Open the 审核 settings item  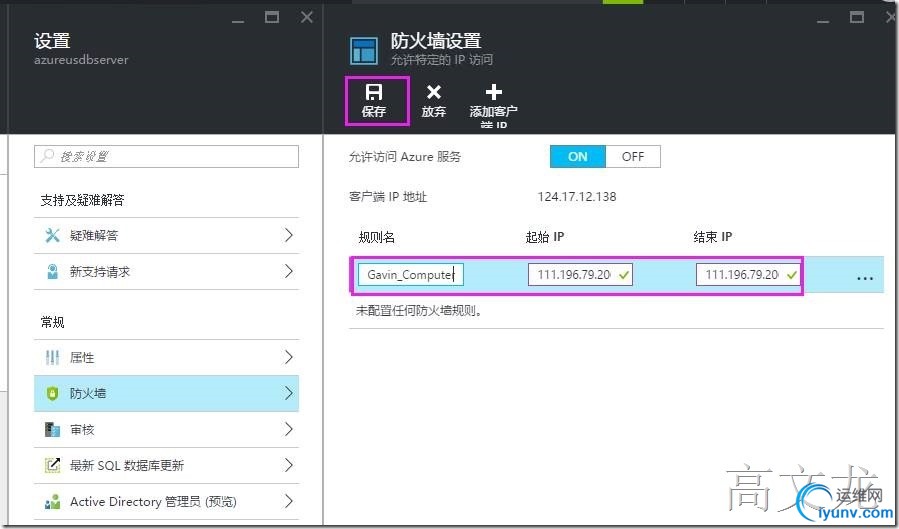click(x=166, y=429)
